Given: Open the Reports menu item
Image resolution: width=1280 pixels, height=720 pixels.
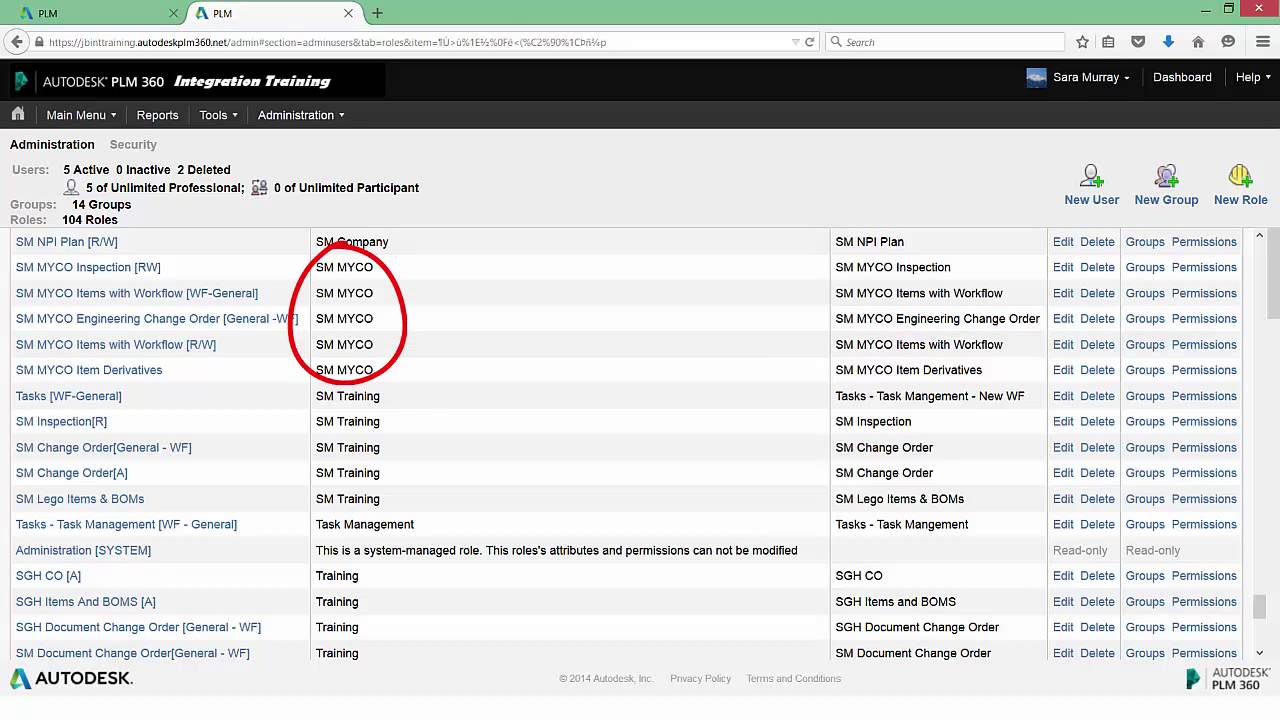Looking at the screenshot, I should (157, 115).
